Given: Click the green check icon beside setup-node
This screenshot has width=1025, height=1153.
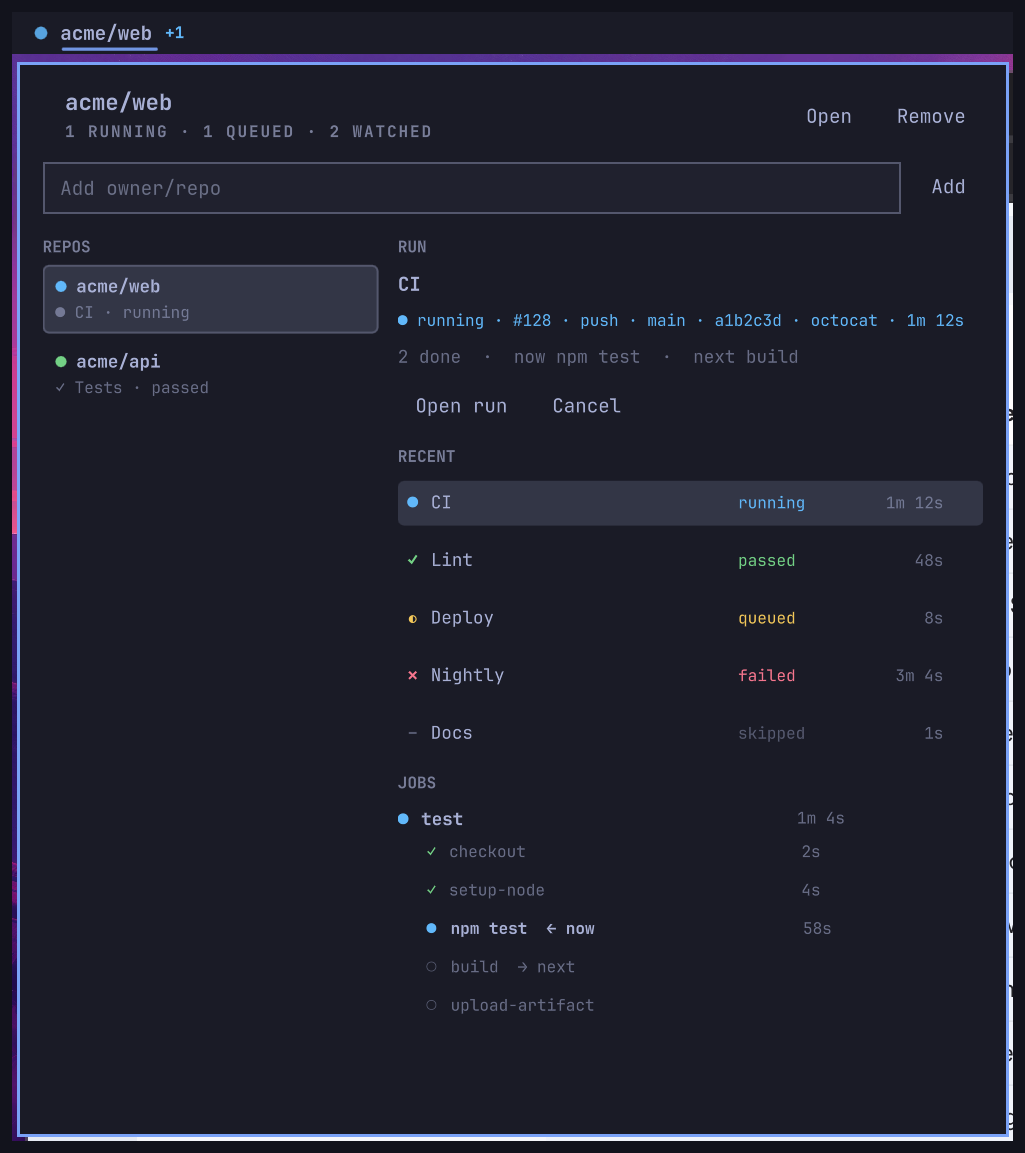Looking at the screenshot, I should [x=432, y=890].
